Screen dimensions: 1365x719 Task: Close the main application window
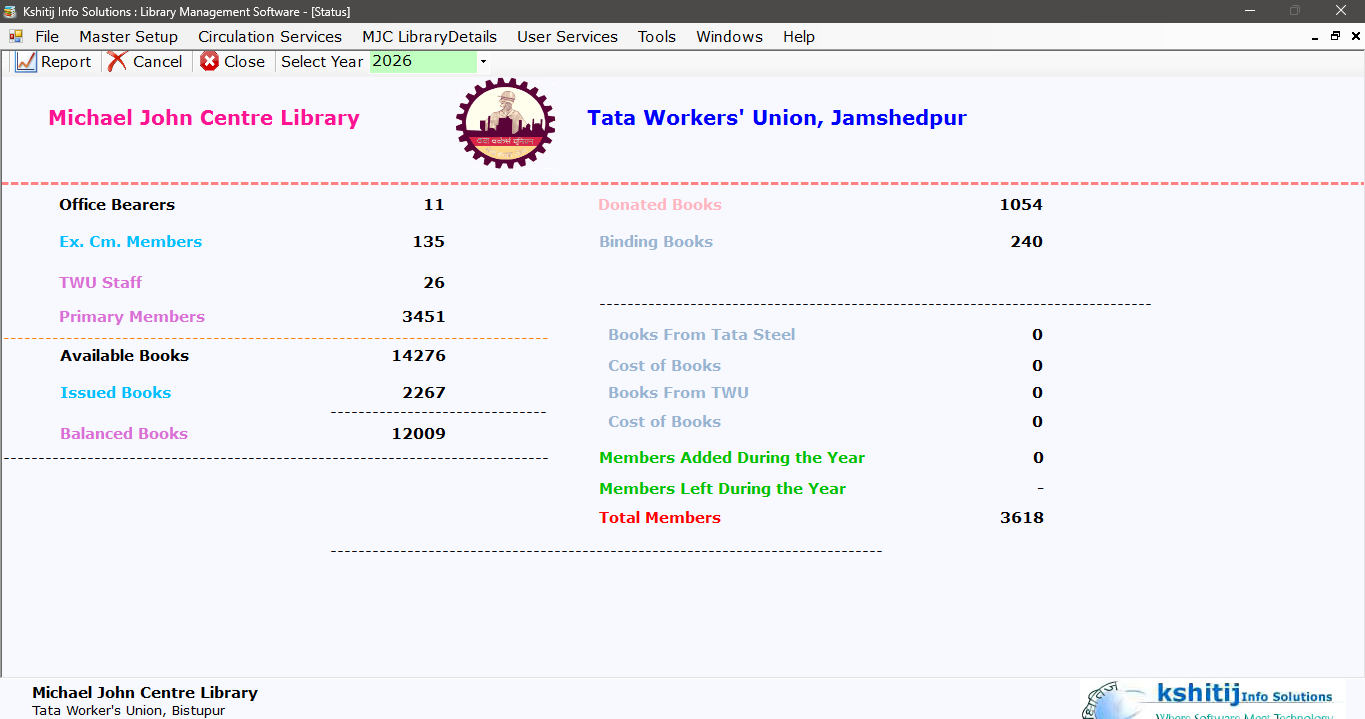click(1341, 11)
